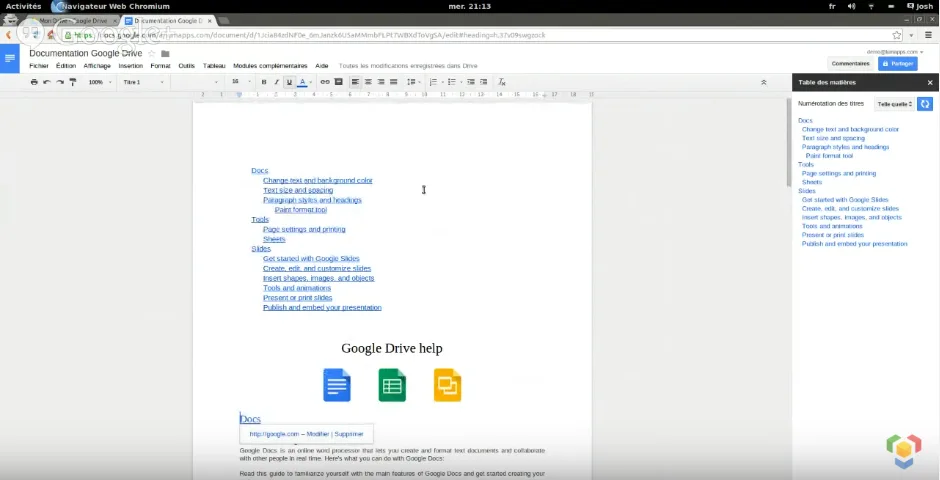Open the Édition menu
The image size is (940, 480).
(66, 66)
